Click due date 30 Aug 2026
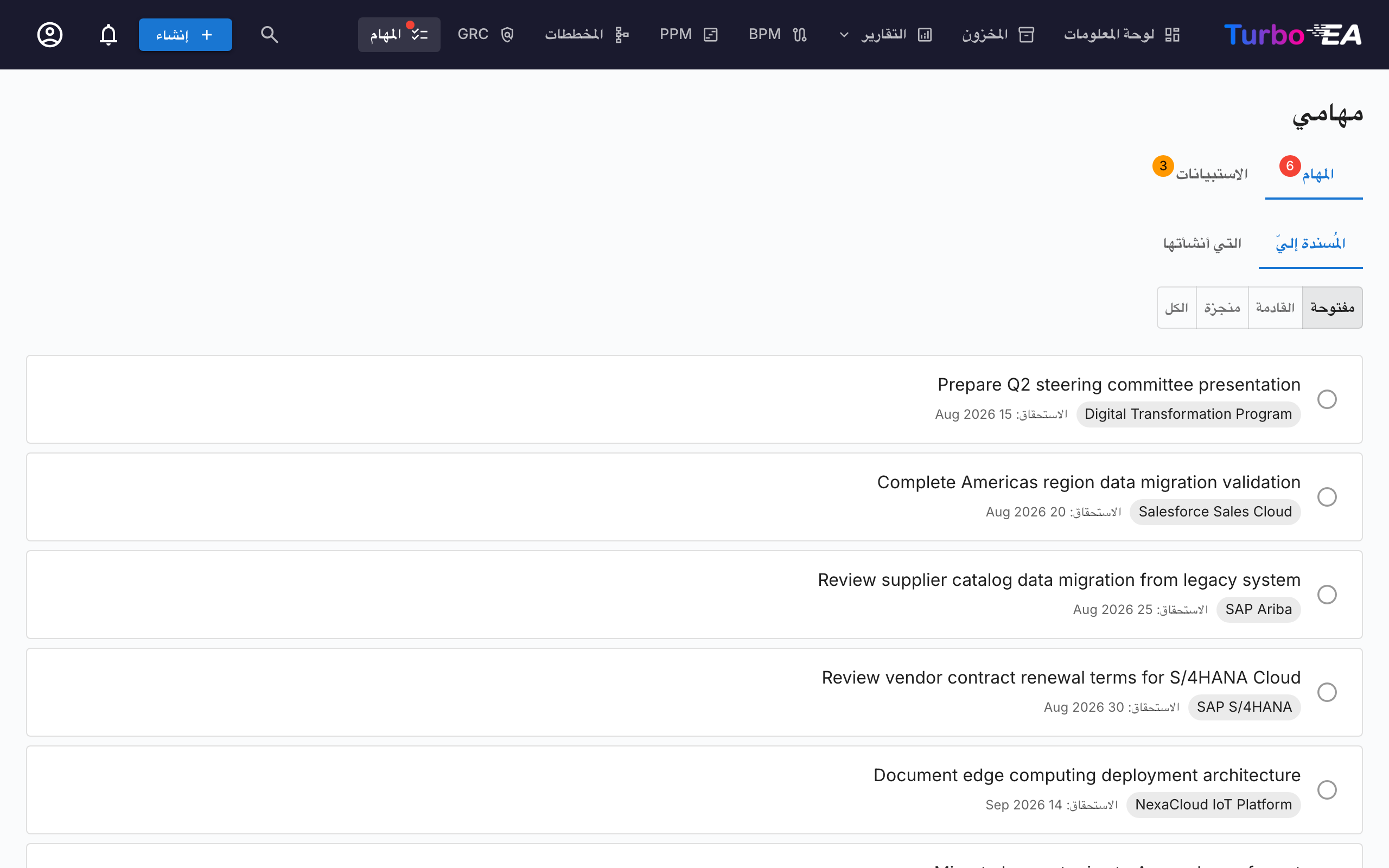This screenshot has height=868, width=1389. point(1111,707)
